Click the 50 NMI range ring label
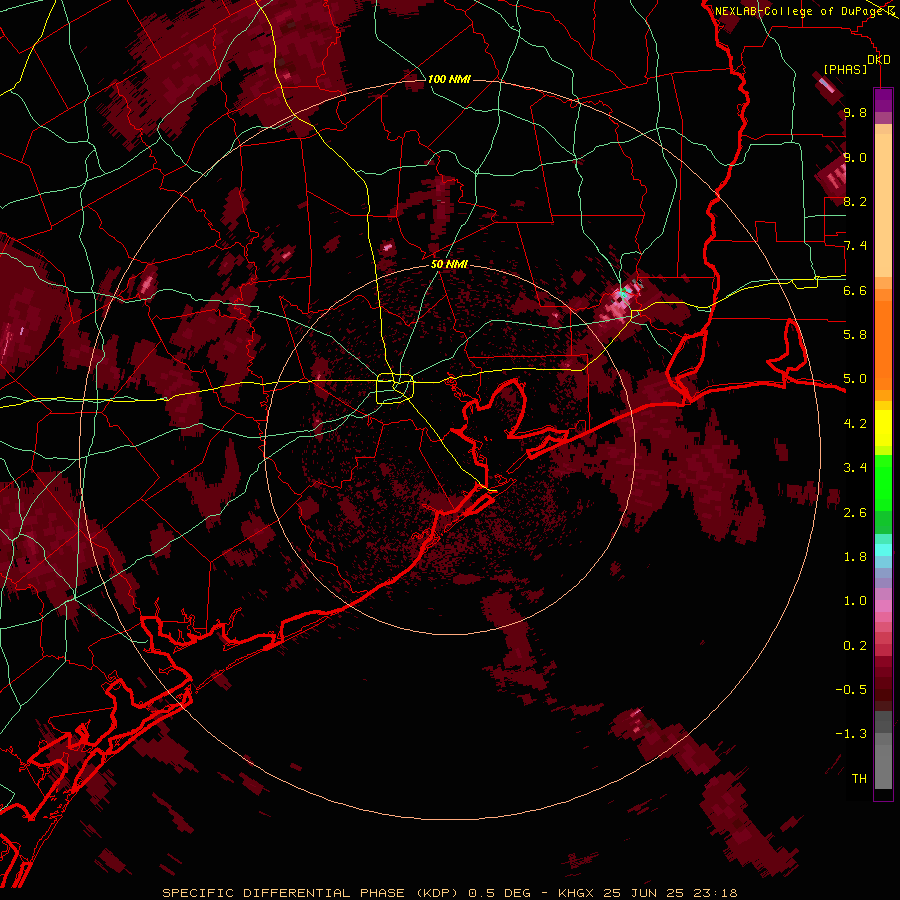This screenshot has height=900, width=900. tap(449, 264)
